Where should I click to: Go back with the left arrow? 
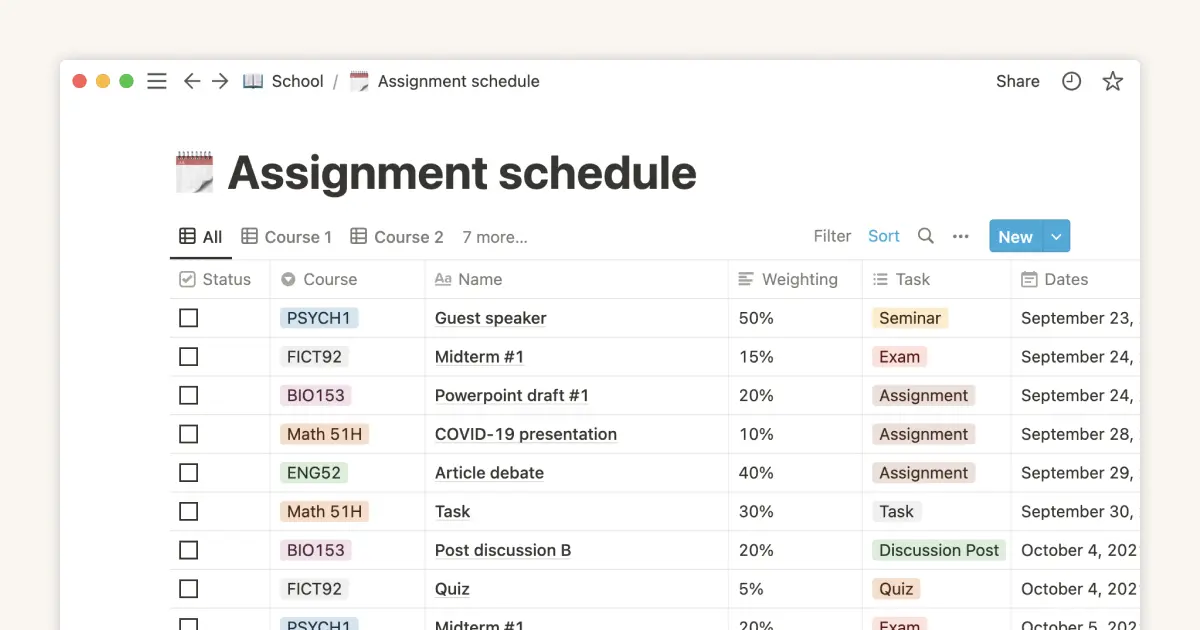192,82
